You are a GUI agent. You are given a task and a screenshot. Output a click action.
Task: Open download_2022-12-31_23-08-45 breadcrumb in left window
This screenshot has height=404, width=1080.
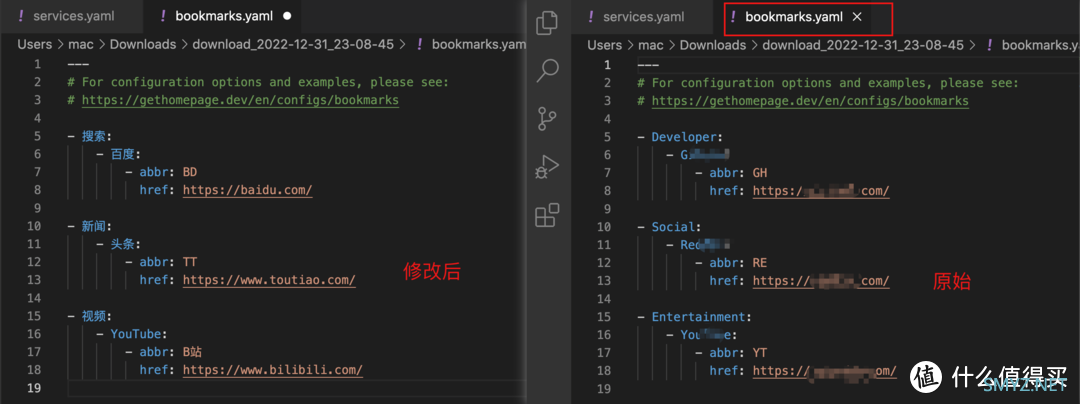click(293, 44)
